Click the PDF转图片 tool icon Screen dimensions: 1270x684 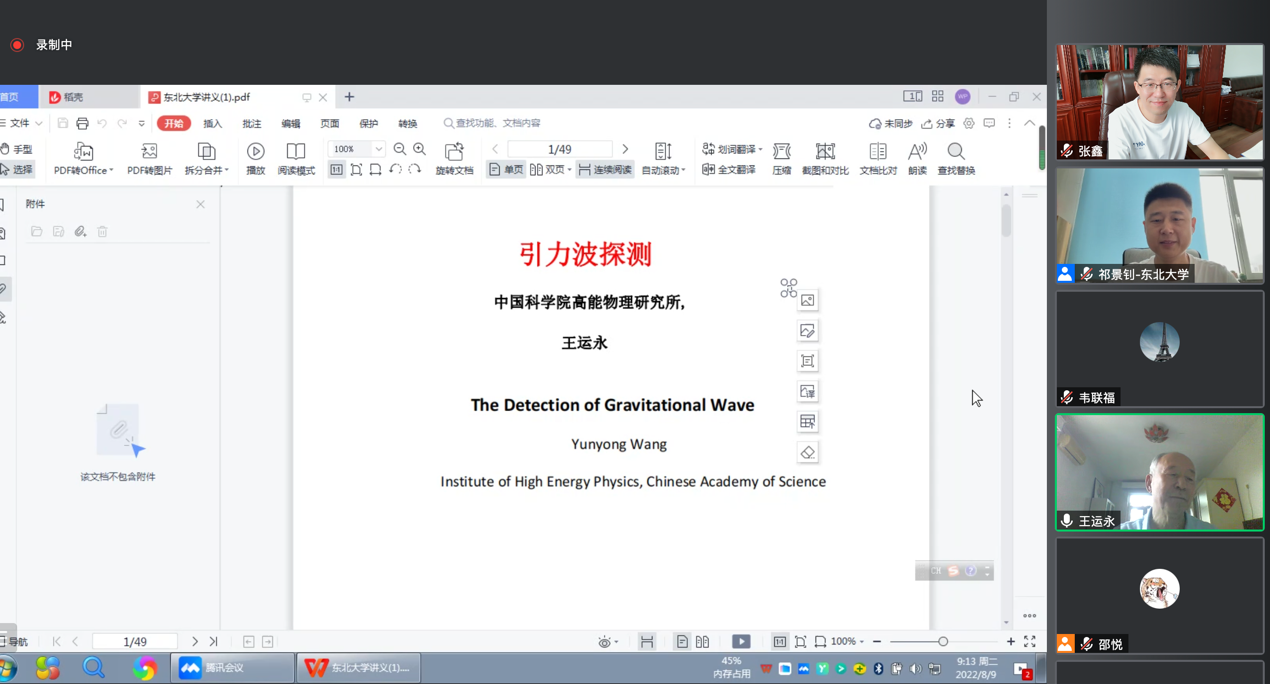149,152
